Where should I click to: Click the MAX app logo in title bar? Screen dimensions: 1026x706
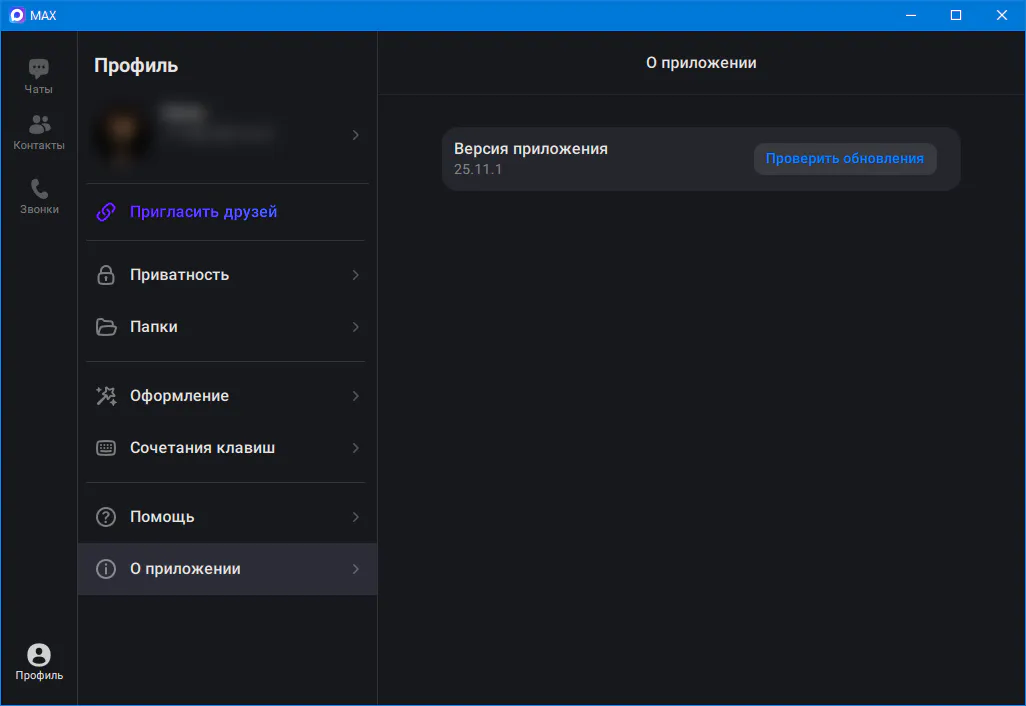coord(17,15)
